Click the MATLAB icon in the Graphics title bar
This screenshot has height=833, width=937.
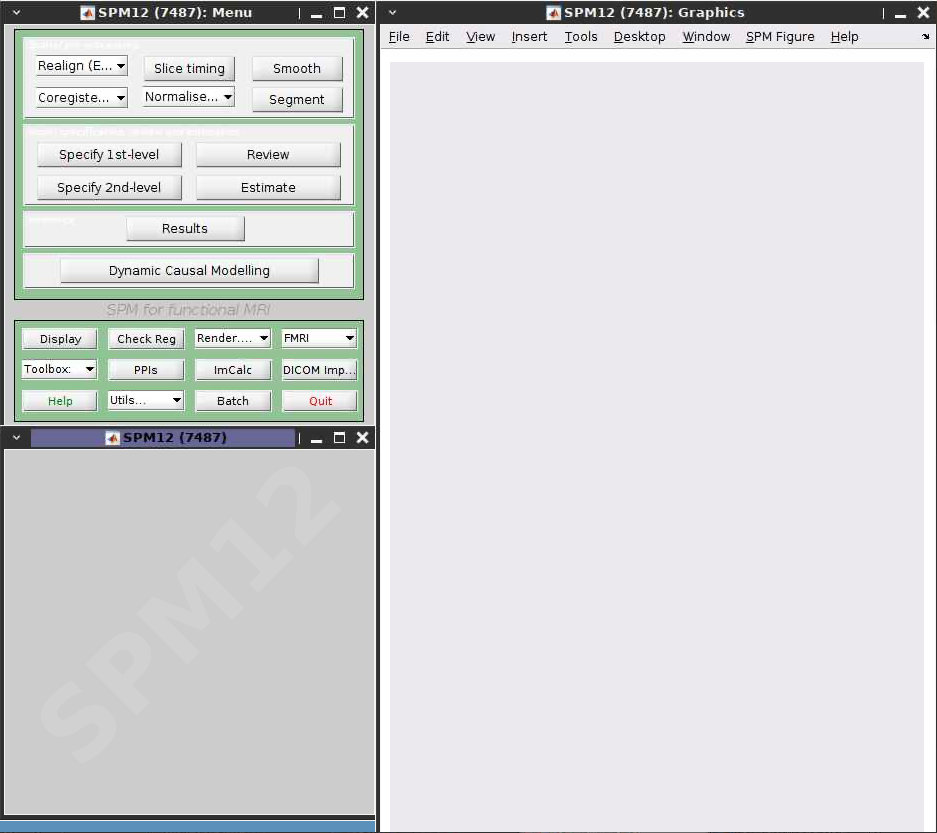pyautogui.click(x=552, y=13)
